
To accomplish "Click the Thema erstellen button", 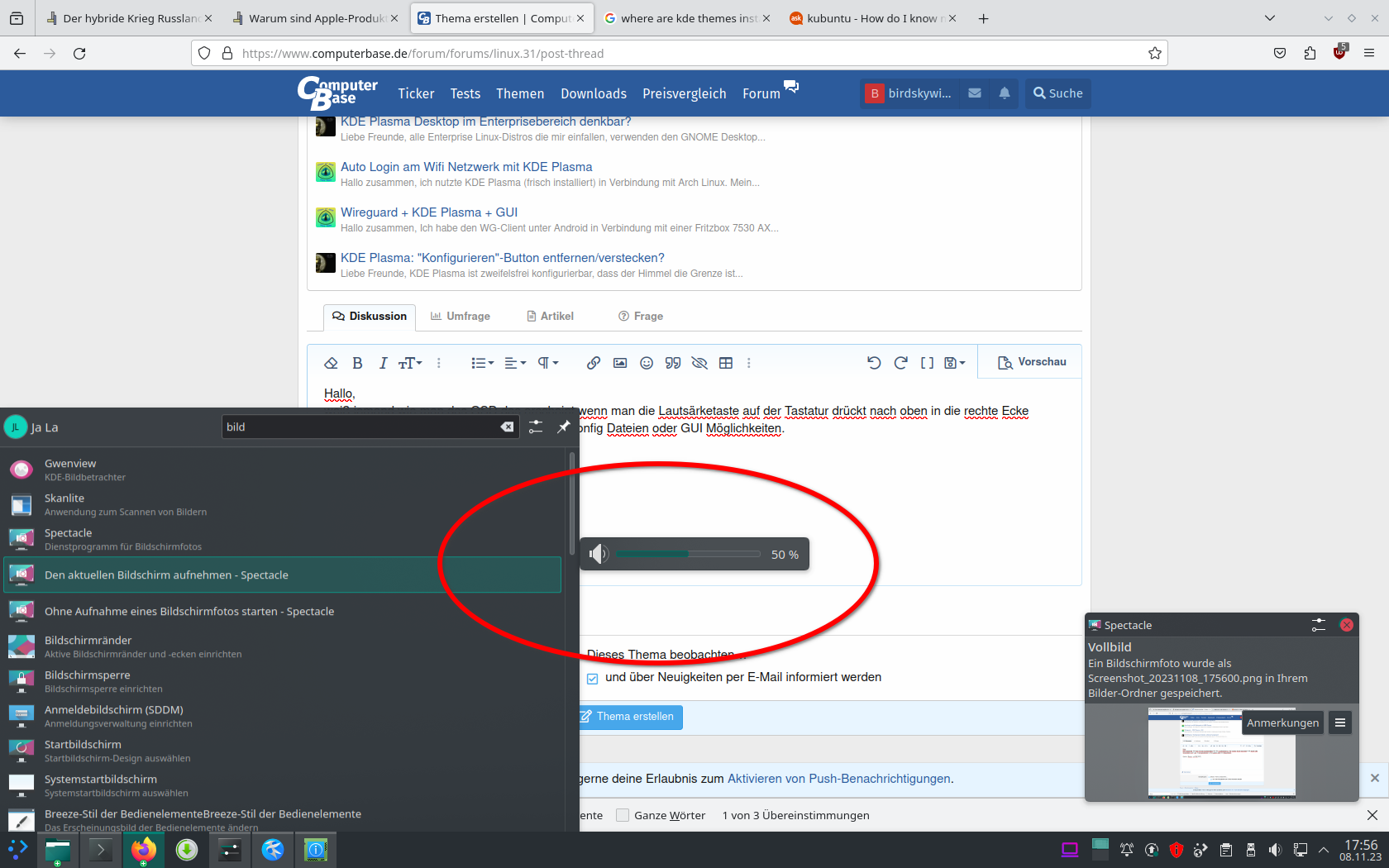I will point(630,717).
